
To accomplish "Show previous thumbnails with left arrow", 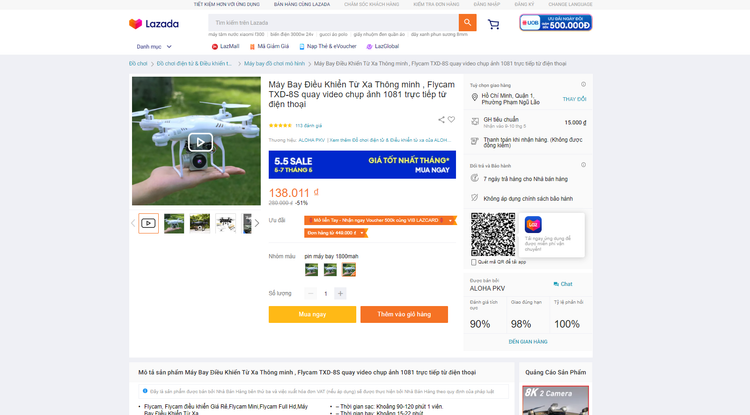I will coord(133,223).
